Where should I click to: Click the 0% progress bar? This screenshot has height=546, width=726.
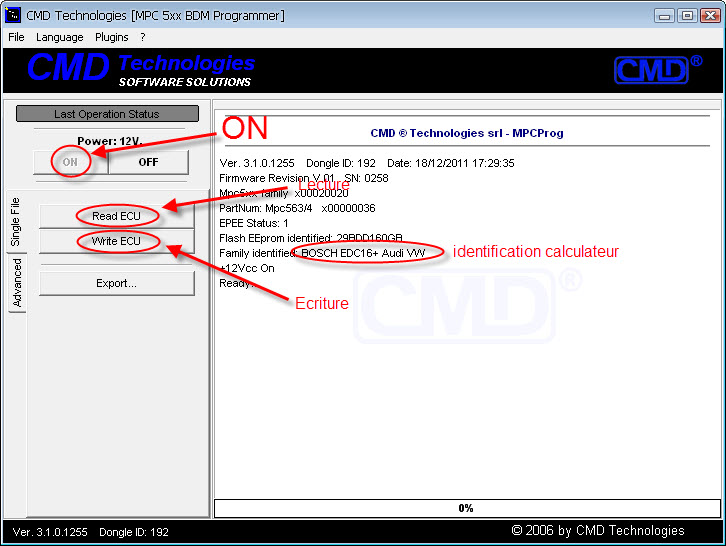click(x=466, y=508)
